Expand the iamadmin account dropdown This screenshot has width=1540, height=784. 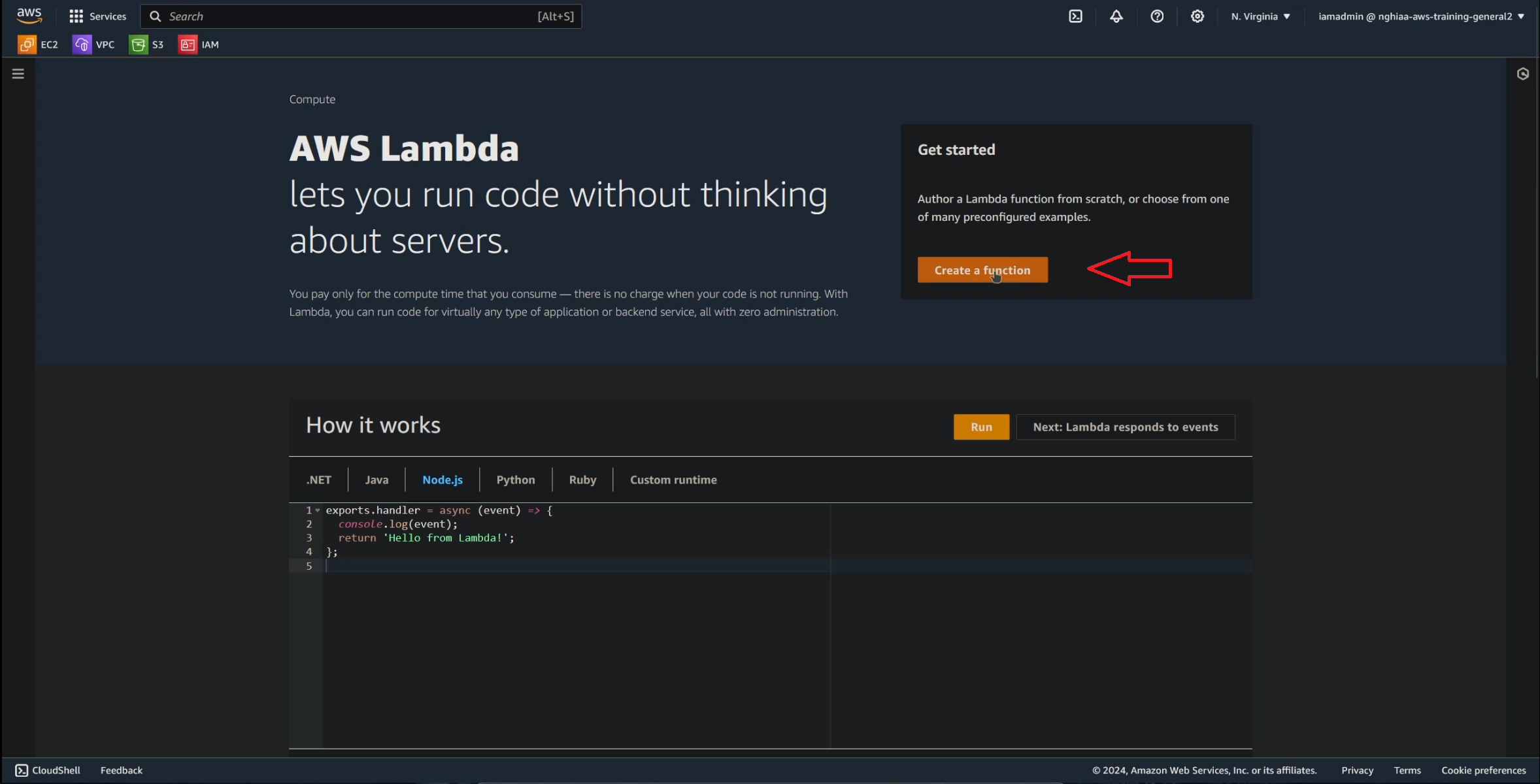[x=1421, y=16]
